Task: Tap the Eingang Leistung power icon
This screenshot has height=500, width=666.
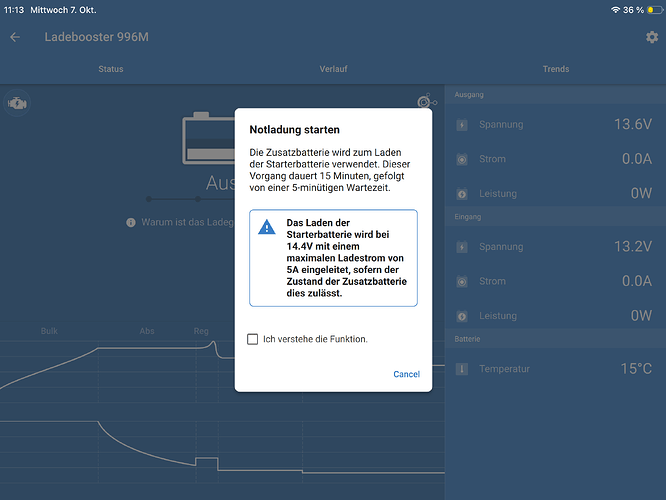Action: coord(462,316)
